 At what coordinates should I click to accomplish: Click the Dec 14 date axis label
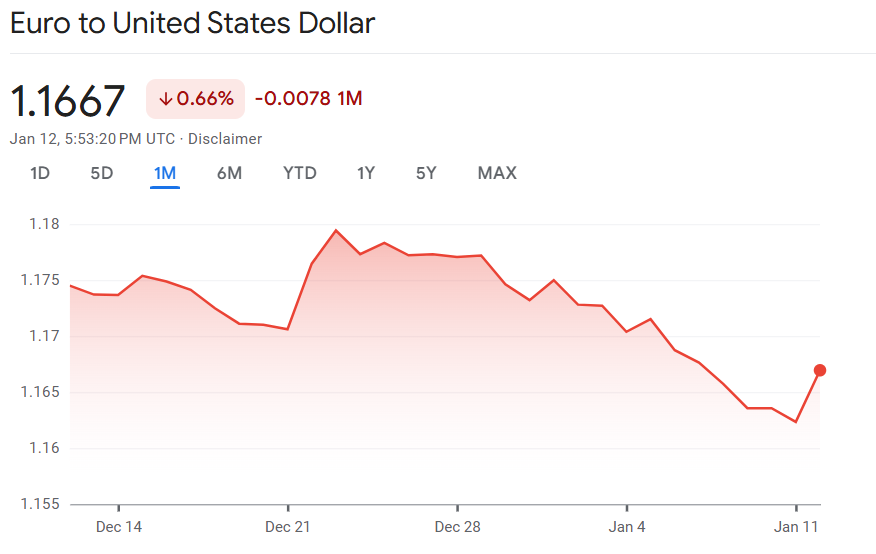[118, 527]
